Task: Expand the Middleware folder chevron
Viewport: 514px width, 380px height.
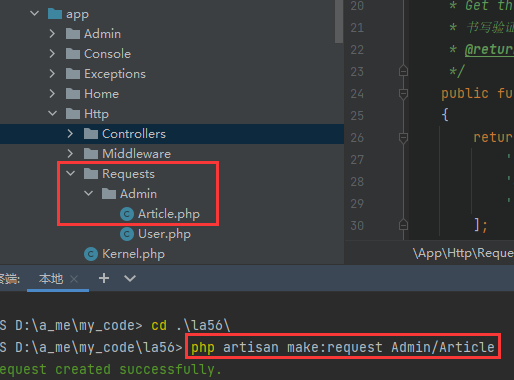Action: click(70, 154)
